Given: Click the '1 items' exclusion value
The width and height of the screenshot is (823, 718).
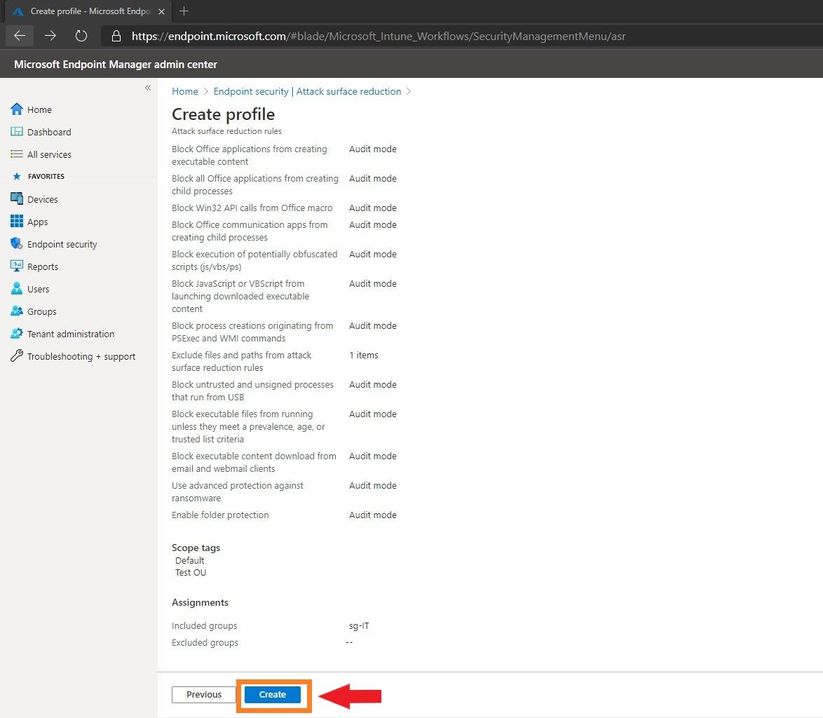Looking at the screenshot, I should 364,355.
